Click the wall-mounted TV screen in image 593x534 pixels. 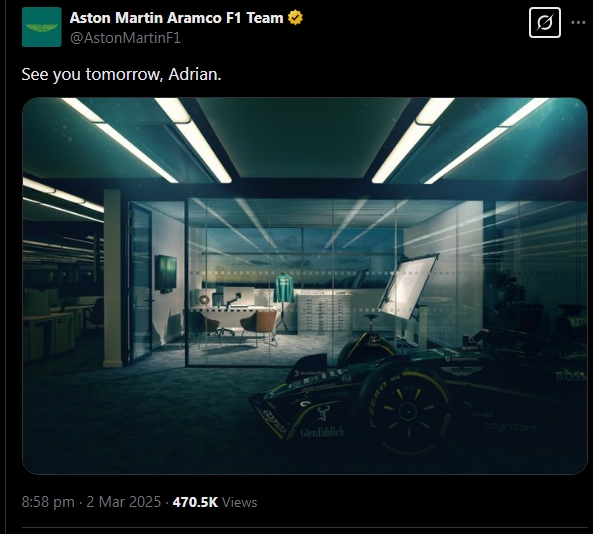(166, 273)
